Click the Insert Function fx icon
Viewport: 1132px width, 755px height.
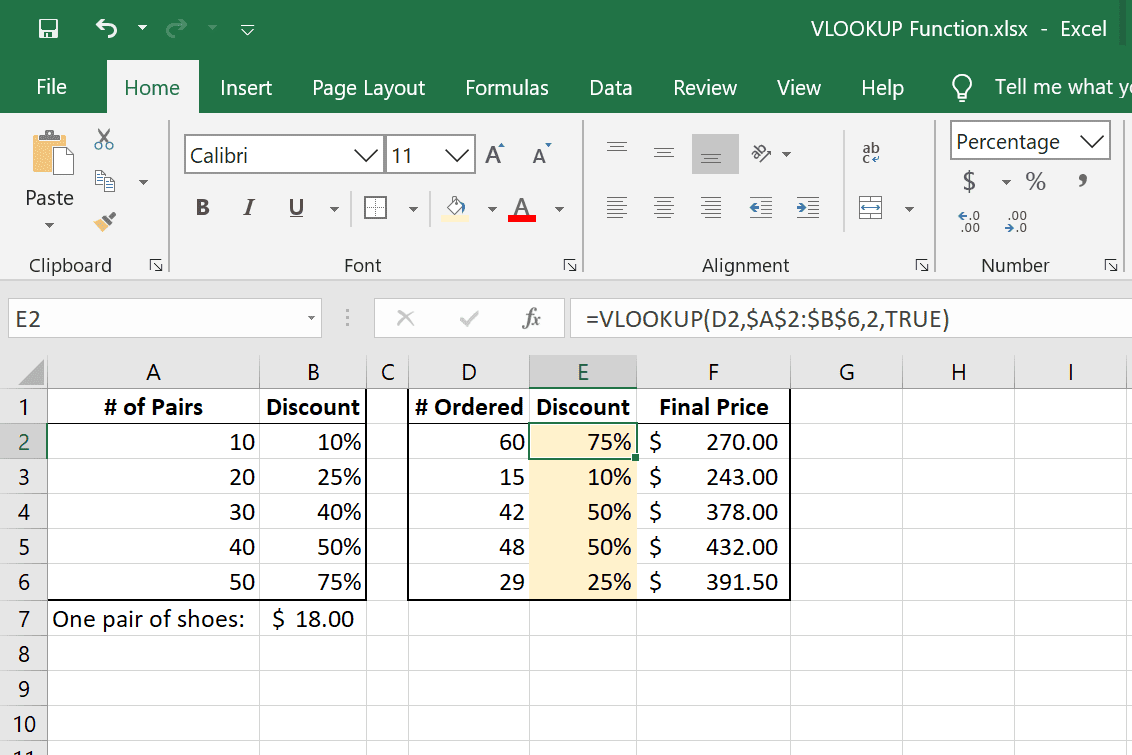(x=531, y=318)
